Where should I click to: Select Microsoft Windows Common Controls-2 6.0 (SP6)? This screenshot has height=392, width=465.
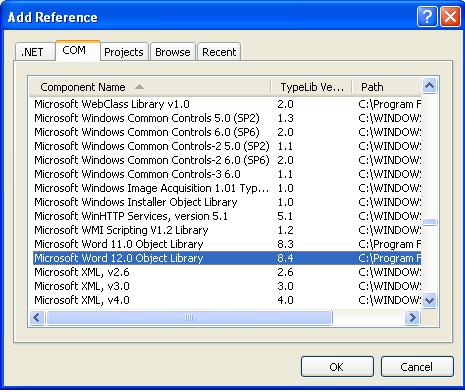pos(227,160)
